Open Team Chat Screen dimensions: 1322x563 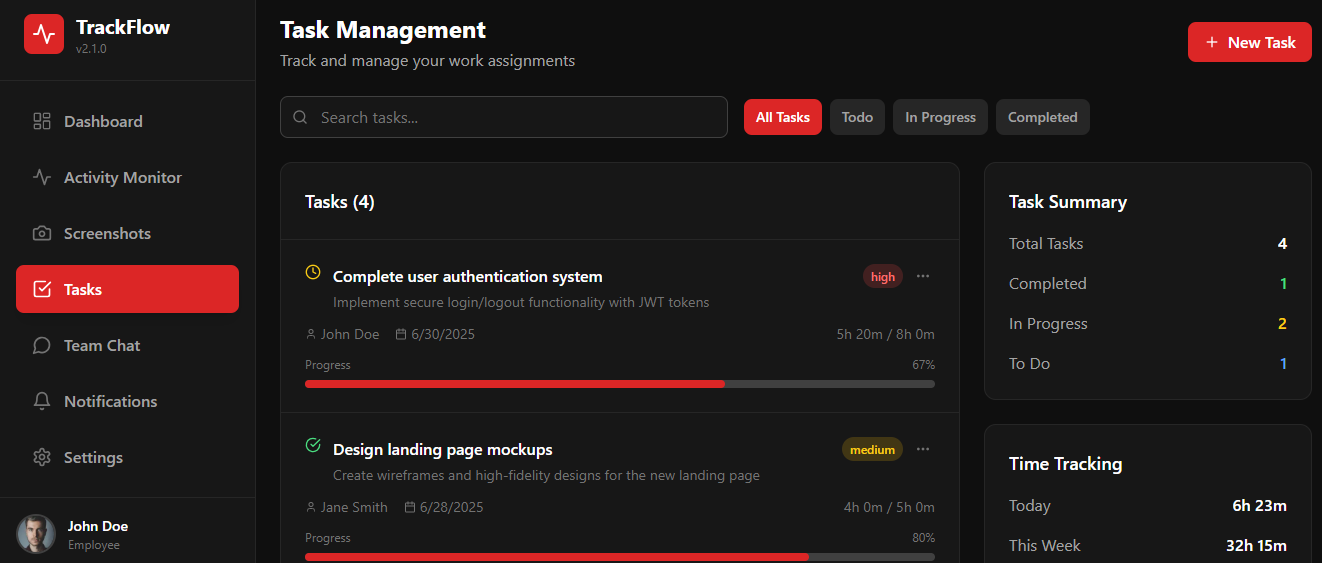pos(127,345)
